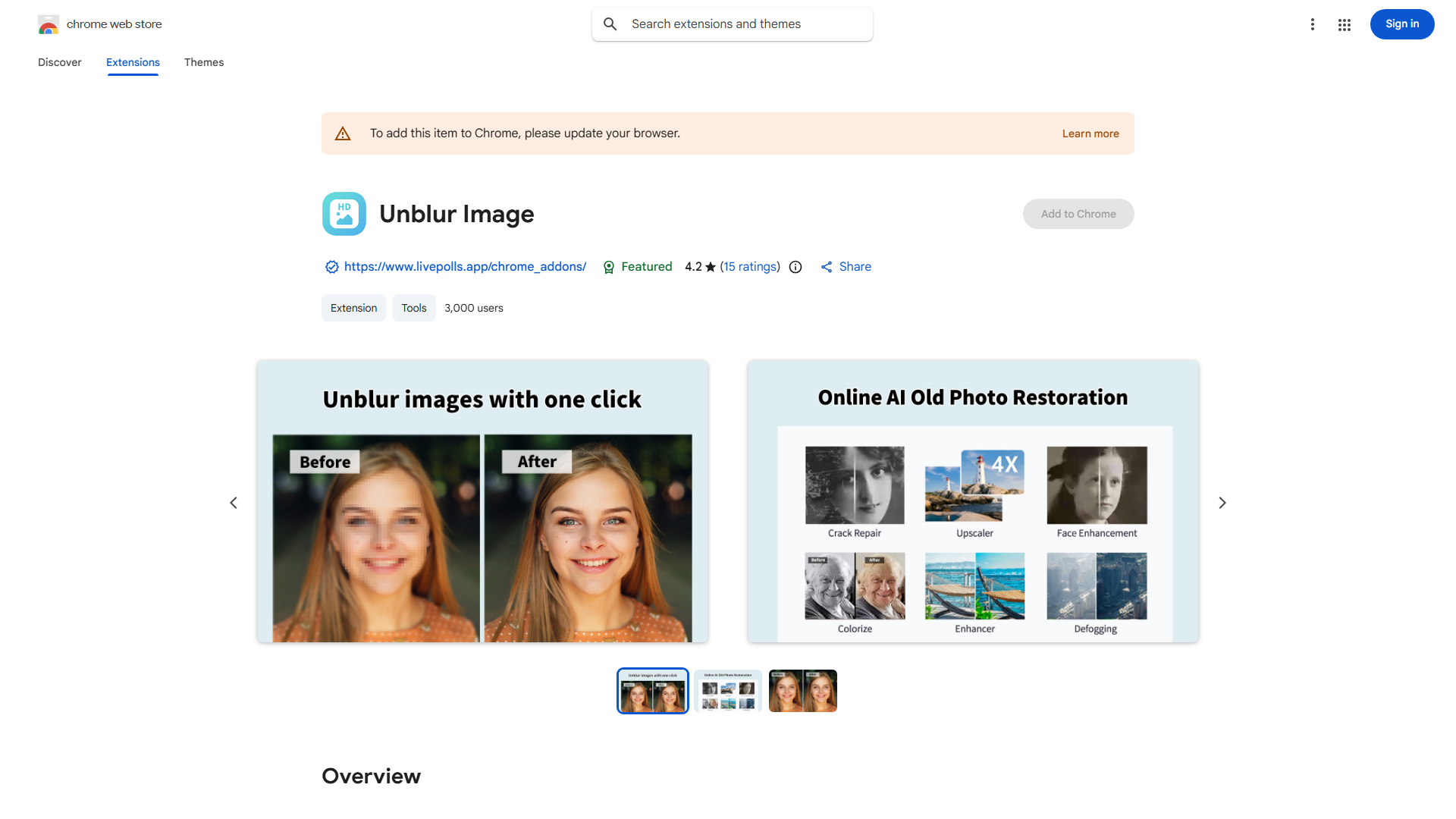Viewport: 1456px width, 819px height.
Task: Open the search magnifier icon
Action: (x=610, y=24)
